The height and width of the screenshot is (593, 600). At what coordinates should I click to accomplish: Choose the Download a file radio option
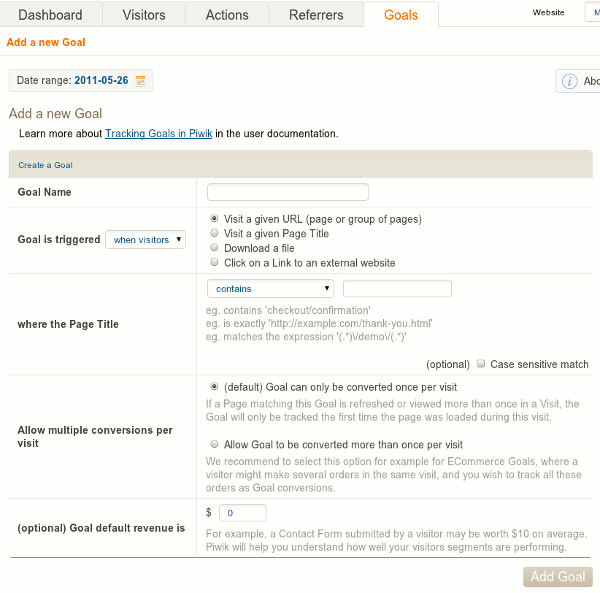click(x=215, y=248)
